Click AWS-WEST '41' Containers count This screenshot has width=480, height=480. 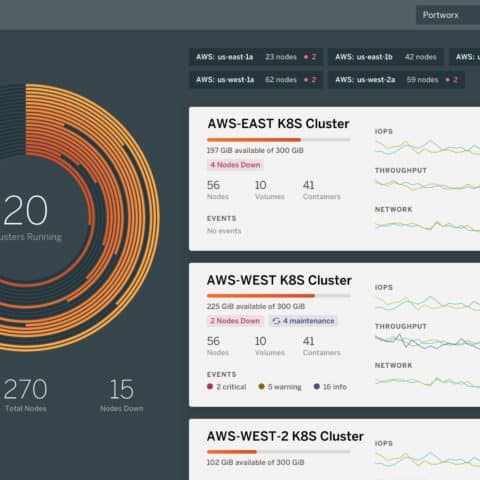309,341
